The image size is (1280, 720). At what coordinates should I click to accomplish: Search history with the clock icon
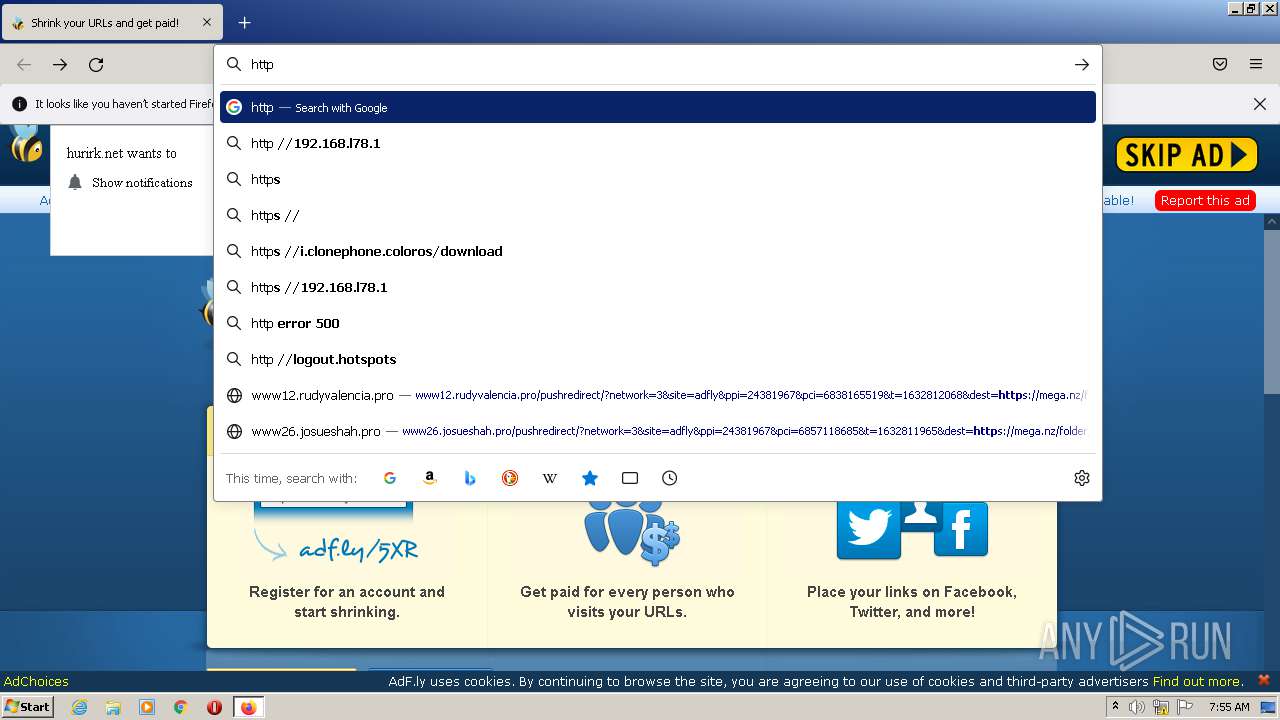[x=670, y=478]
